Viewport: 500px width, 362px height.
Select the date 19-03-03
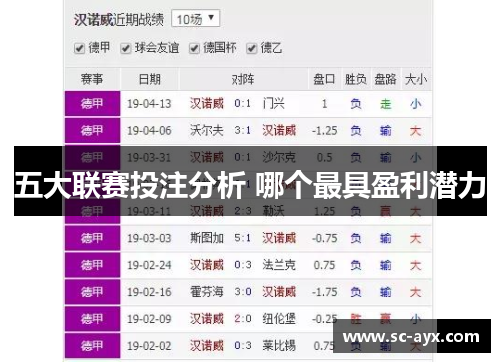click(x=149, y=238)
